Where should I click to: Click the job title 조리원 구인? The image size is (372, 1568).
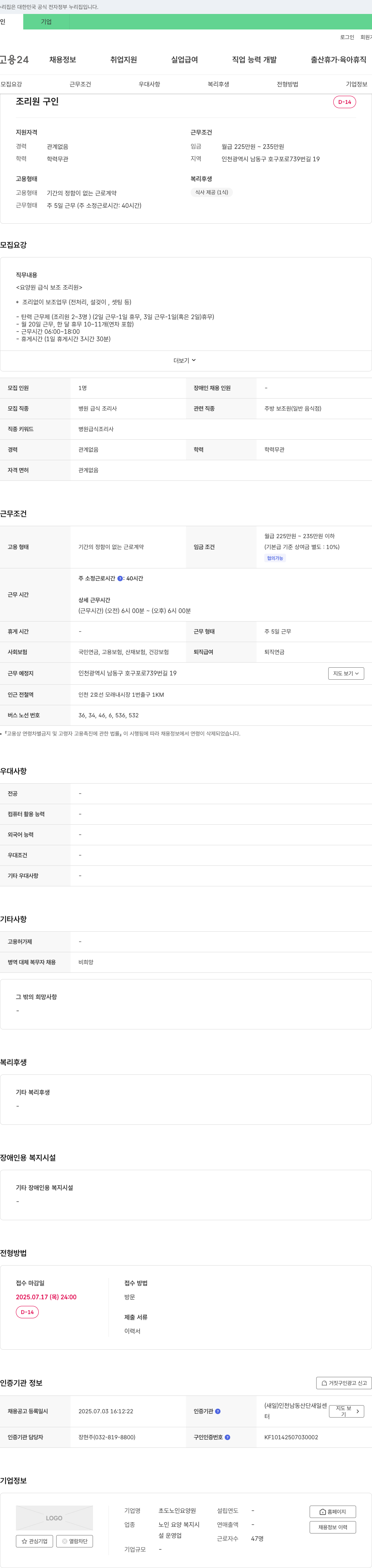37,102
